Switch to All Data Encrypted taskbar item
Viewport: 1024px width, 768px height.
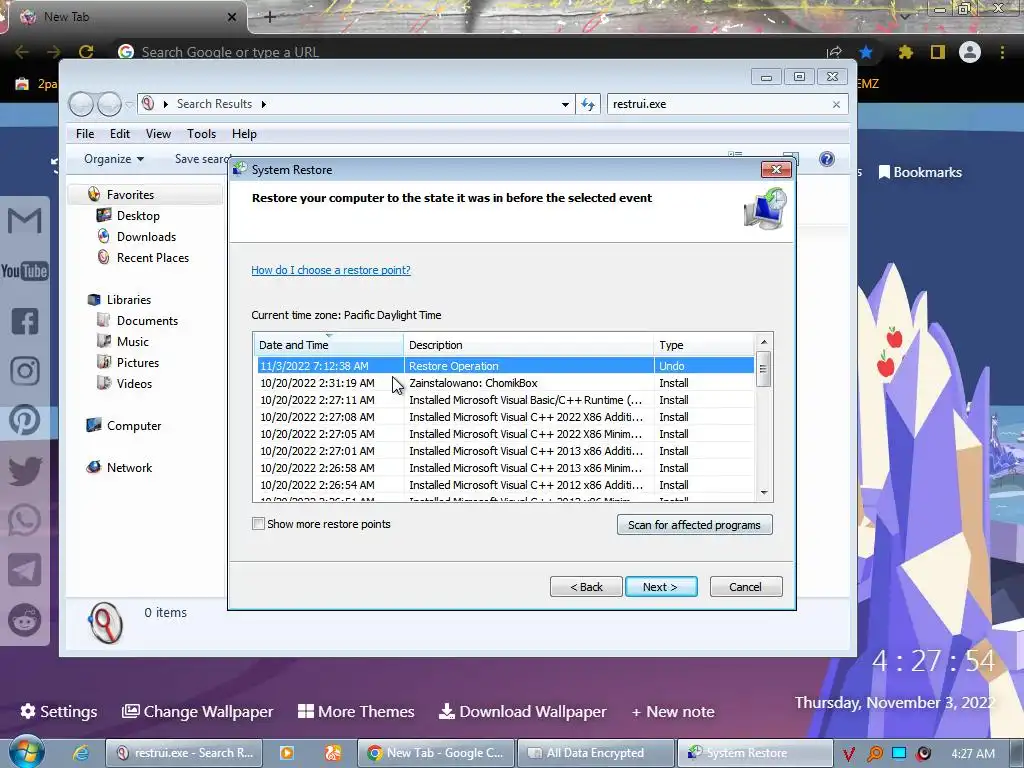coord(595,753)
